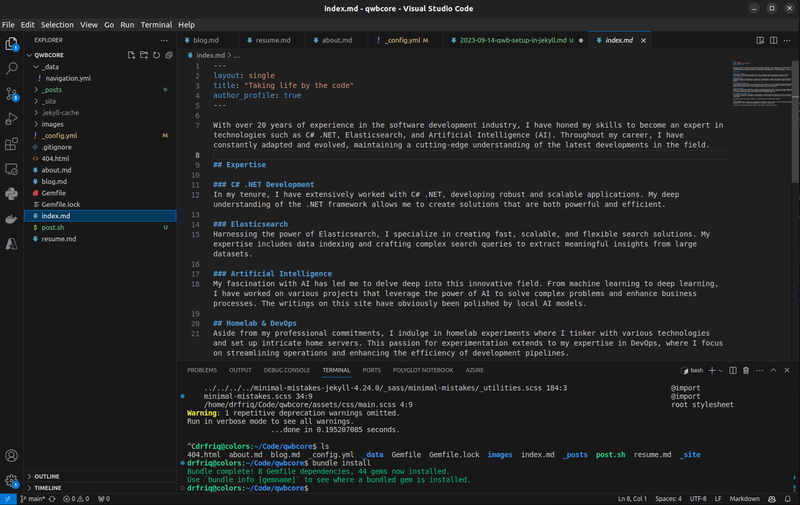
Task: Switch to the POLYGLOT NOTEBOOK tab
Action: (423, 370)
